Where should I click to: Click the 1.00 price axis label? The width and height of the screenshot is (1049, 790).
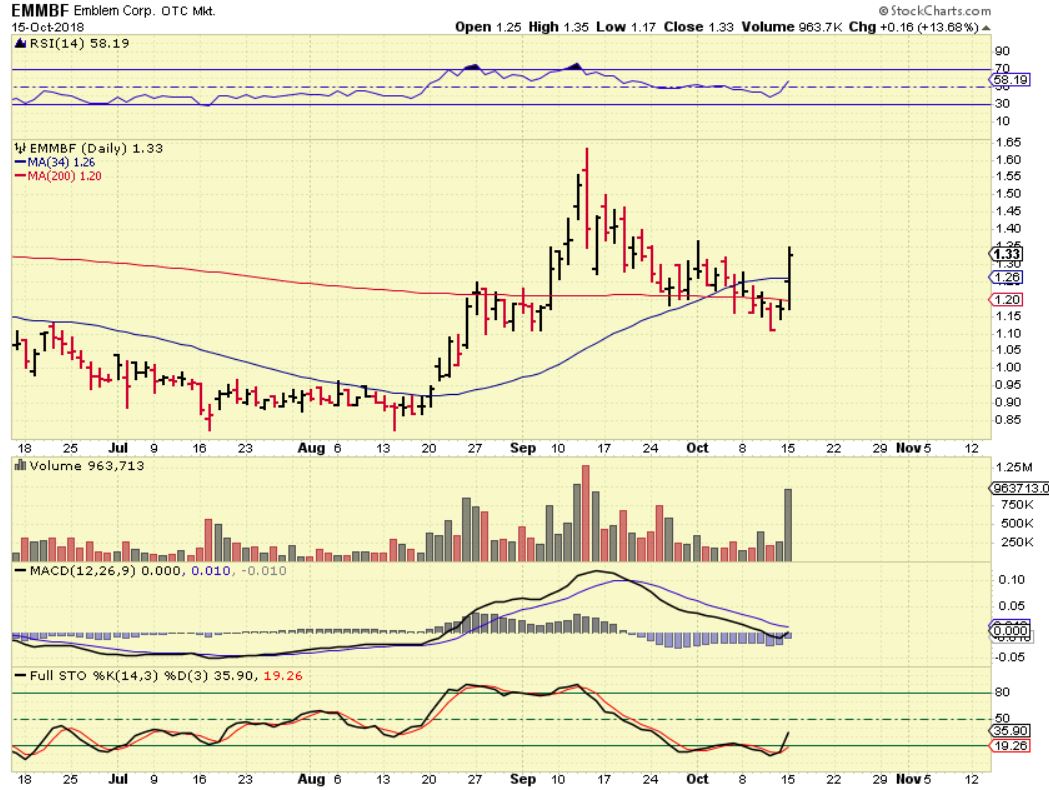coord(1009,367)
